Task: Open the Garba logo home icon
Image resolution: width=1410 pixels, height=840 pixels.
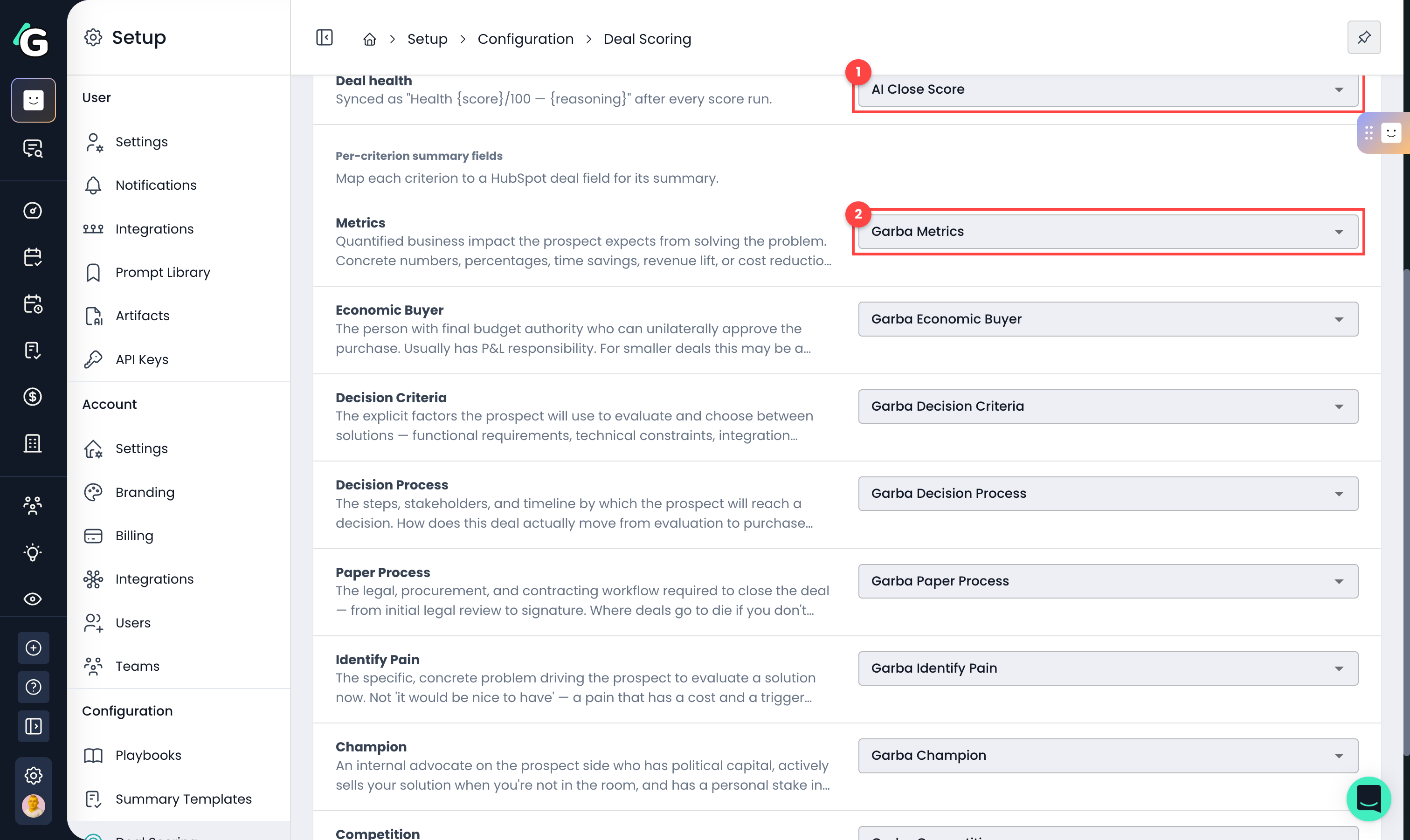Action: (x=32, y=39)
